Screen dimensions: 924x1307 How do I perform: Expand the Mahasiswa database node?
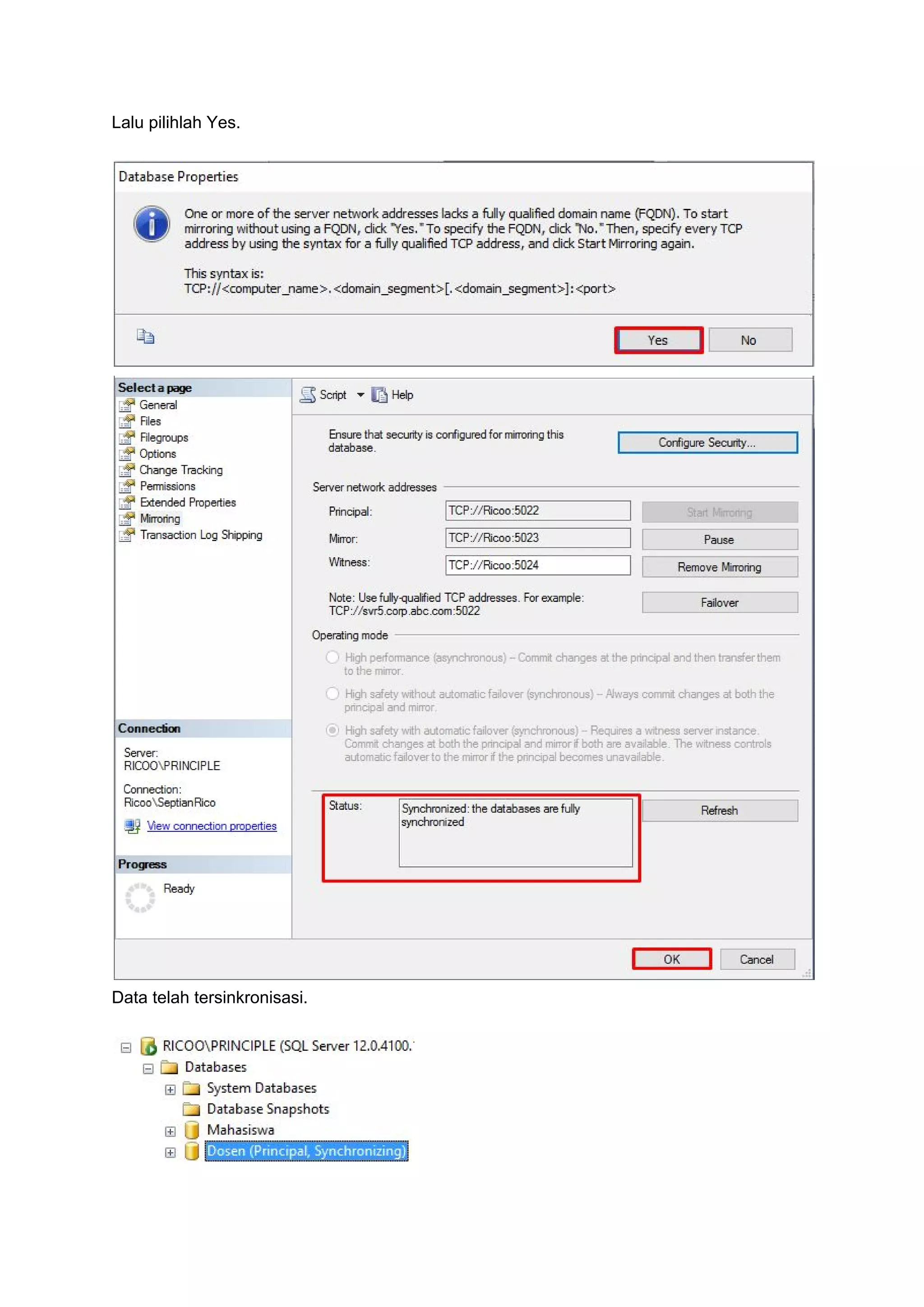pos(170,1131)
